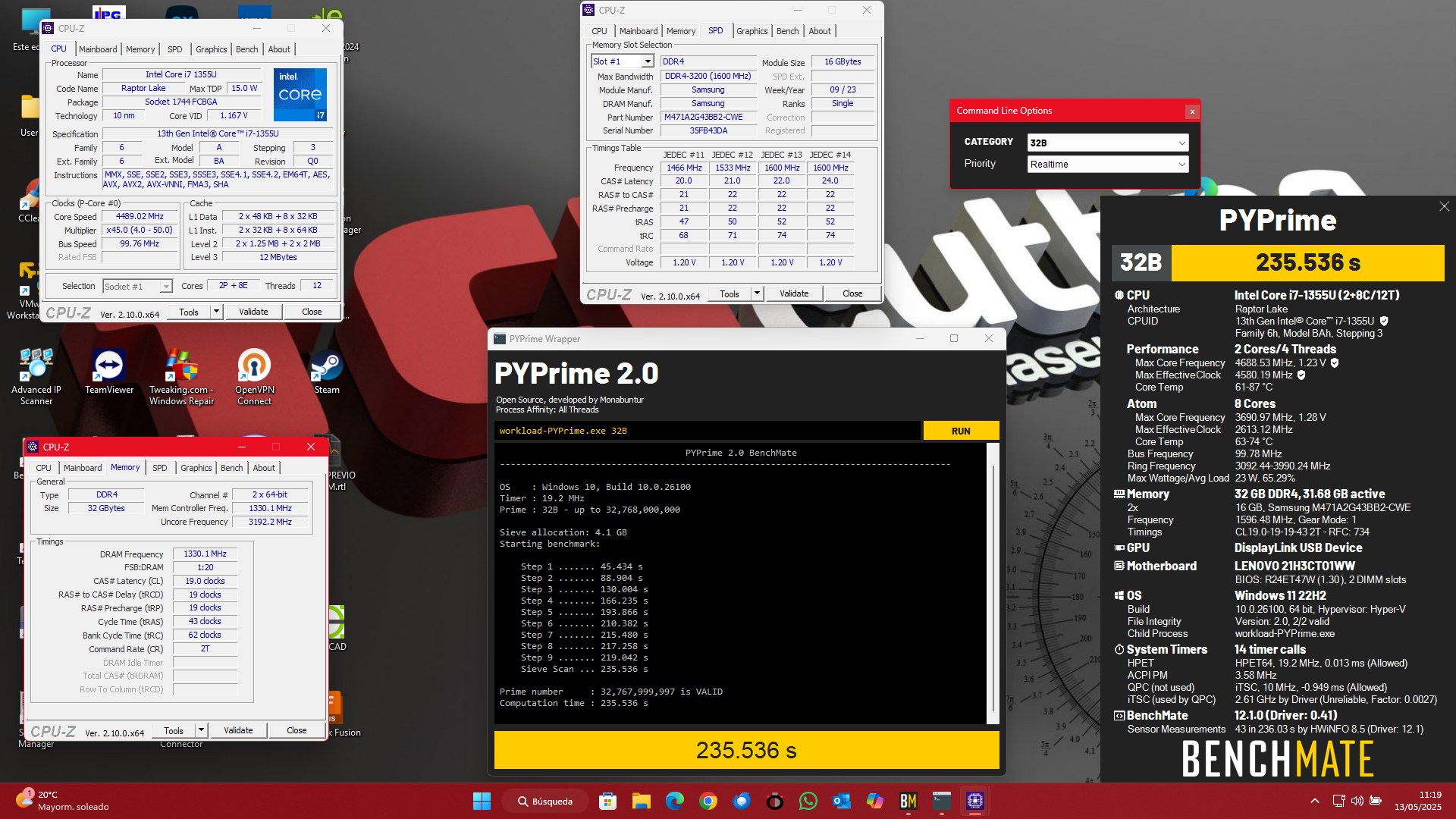
Task: Click the Intel Core i7 1355U name field
Action: pyautogui.click(x=181, y=74)
